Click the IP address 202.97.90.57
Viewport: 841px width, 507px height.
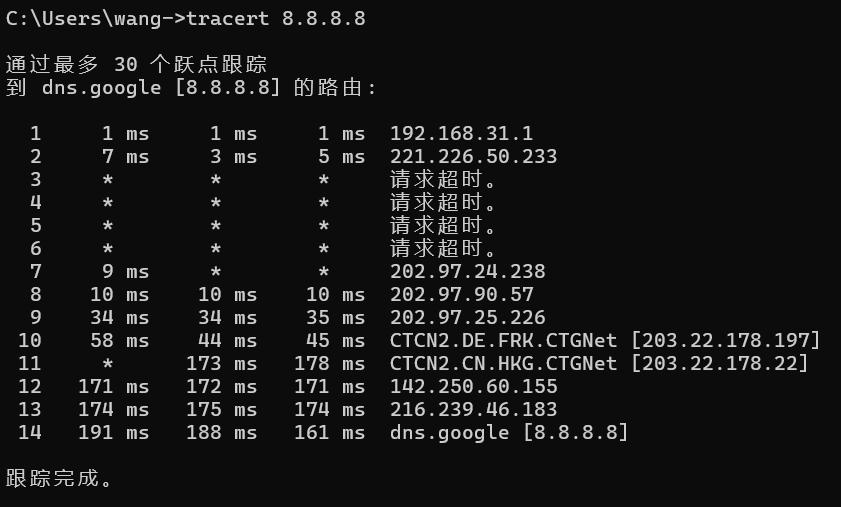[461, 294]
